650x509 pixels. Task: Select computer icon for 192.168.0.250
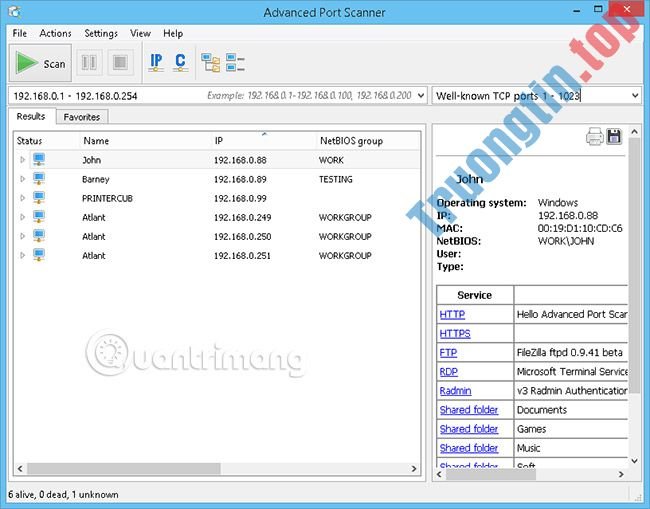(x=39, y=236)
